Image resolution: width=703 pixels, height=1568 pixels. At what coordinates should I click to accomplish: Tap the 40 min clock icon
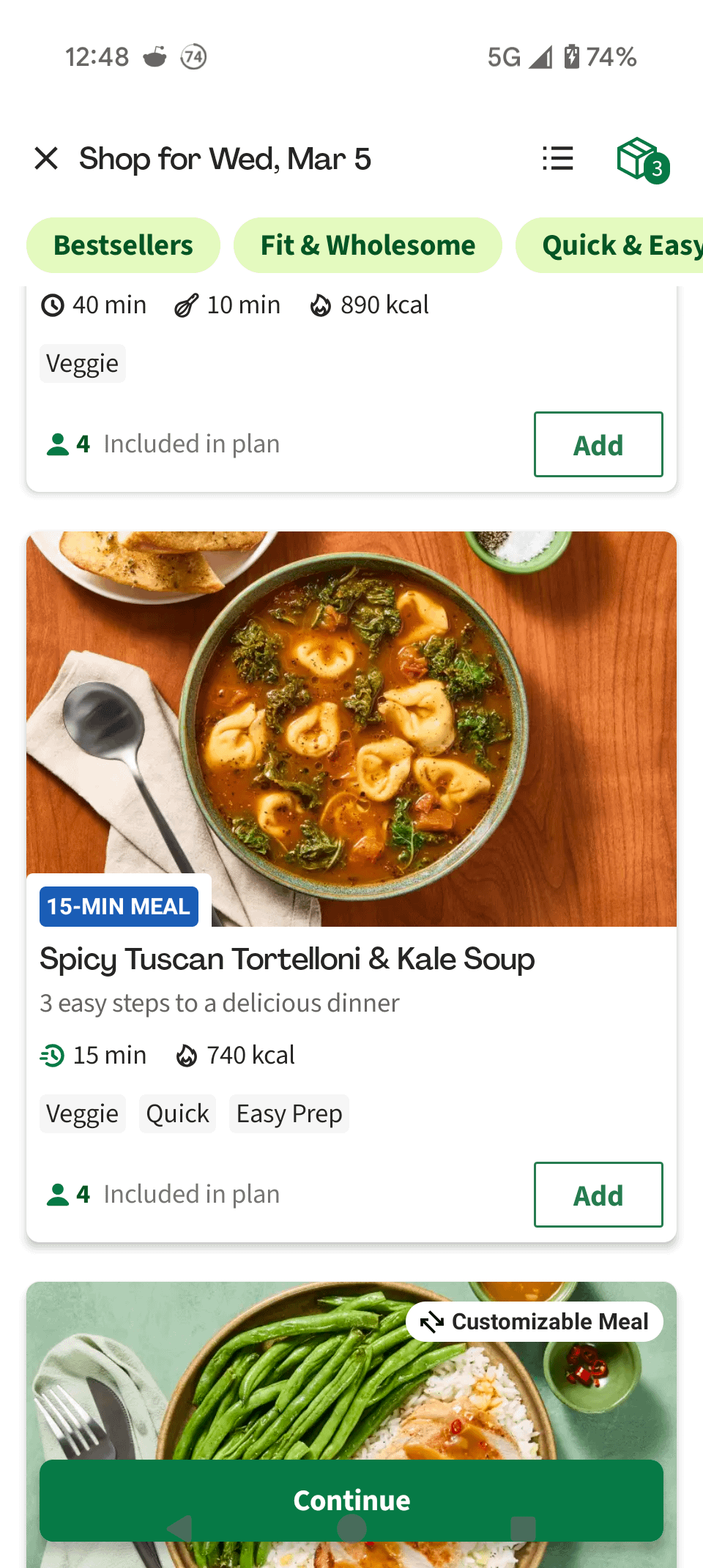(53, 305)
